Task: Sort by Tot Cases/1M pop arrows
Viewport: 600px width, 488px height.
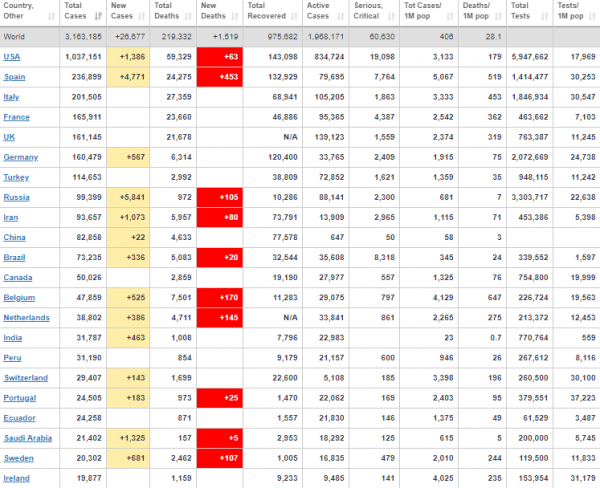Action: point(450,16)
